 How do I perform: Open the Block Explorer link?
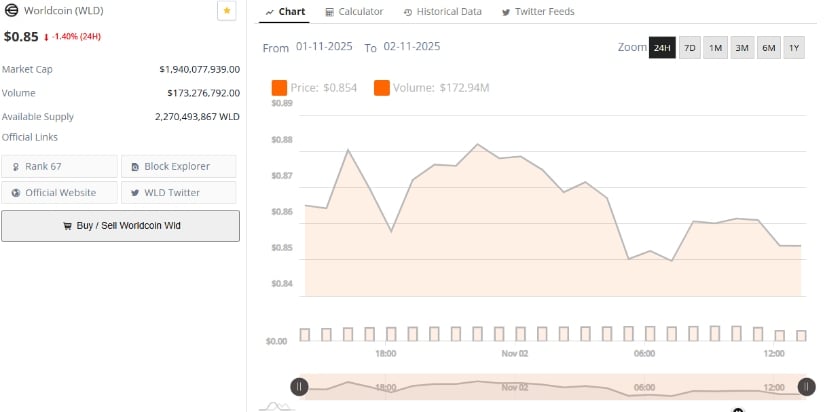coord(178,166)
